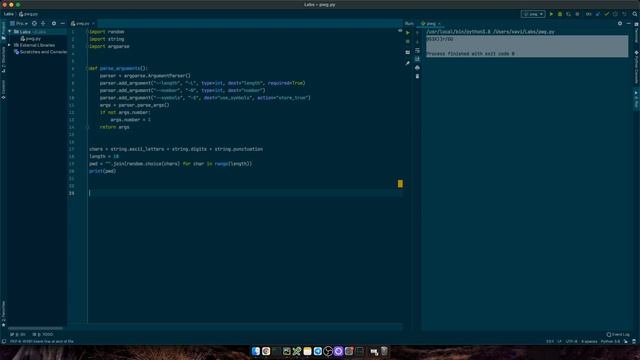Toggle the Structure side tab
This screenshot has height=360, width=640.
point(3,60)
